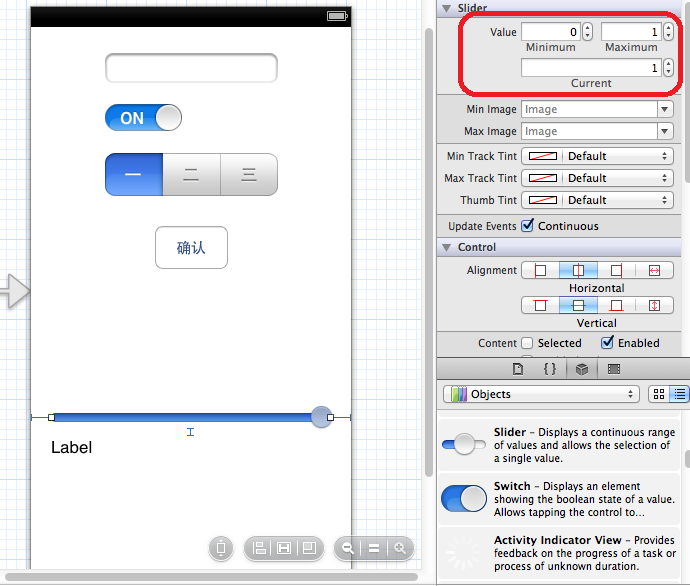The image size is (690, 586).
Task: Toggle the Enabled content checkbox
Action: tap(607, 342)
